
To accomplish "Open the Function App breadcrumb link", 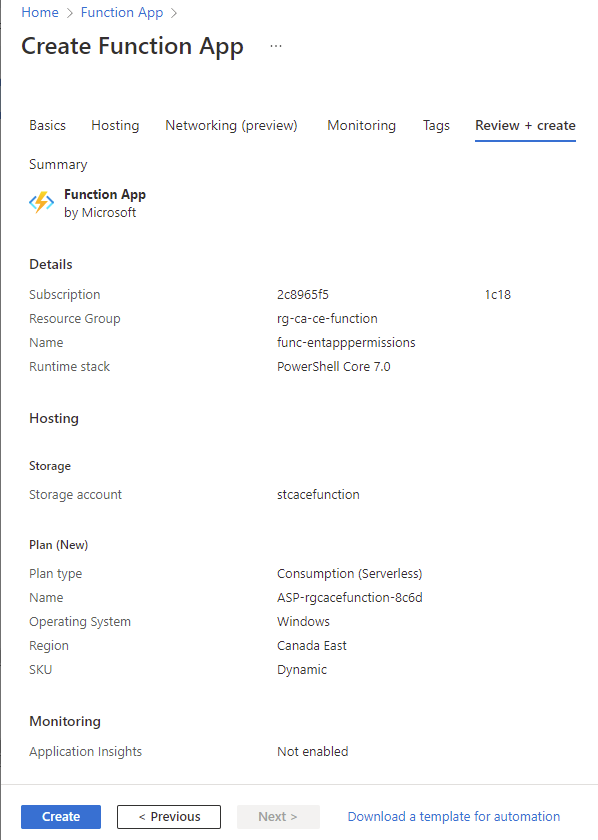I will click(122, 12).
